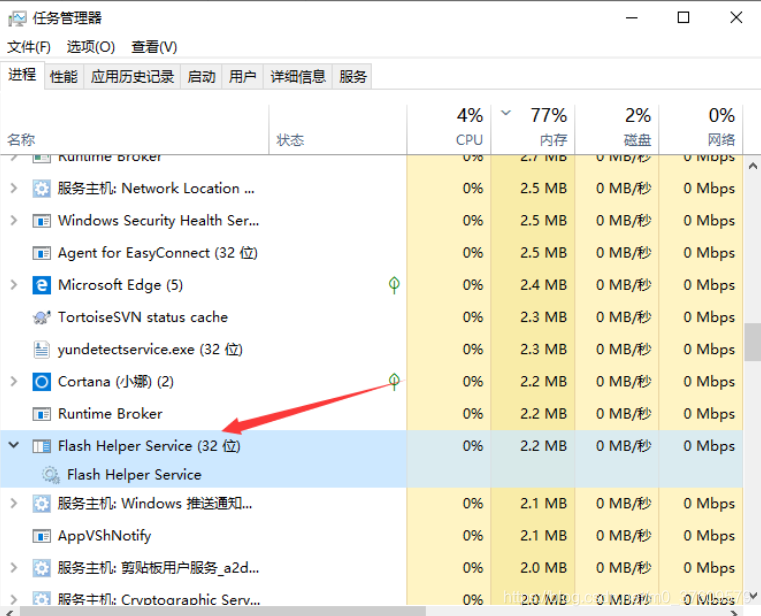Select the child Flash Helper Service entry
The width and height of the screenshot is (761, 616).
coord(134,475)
